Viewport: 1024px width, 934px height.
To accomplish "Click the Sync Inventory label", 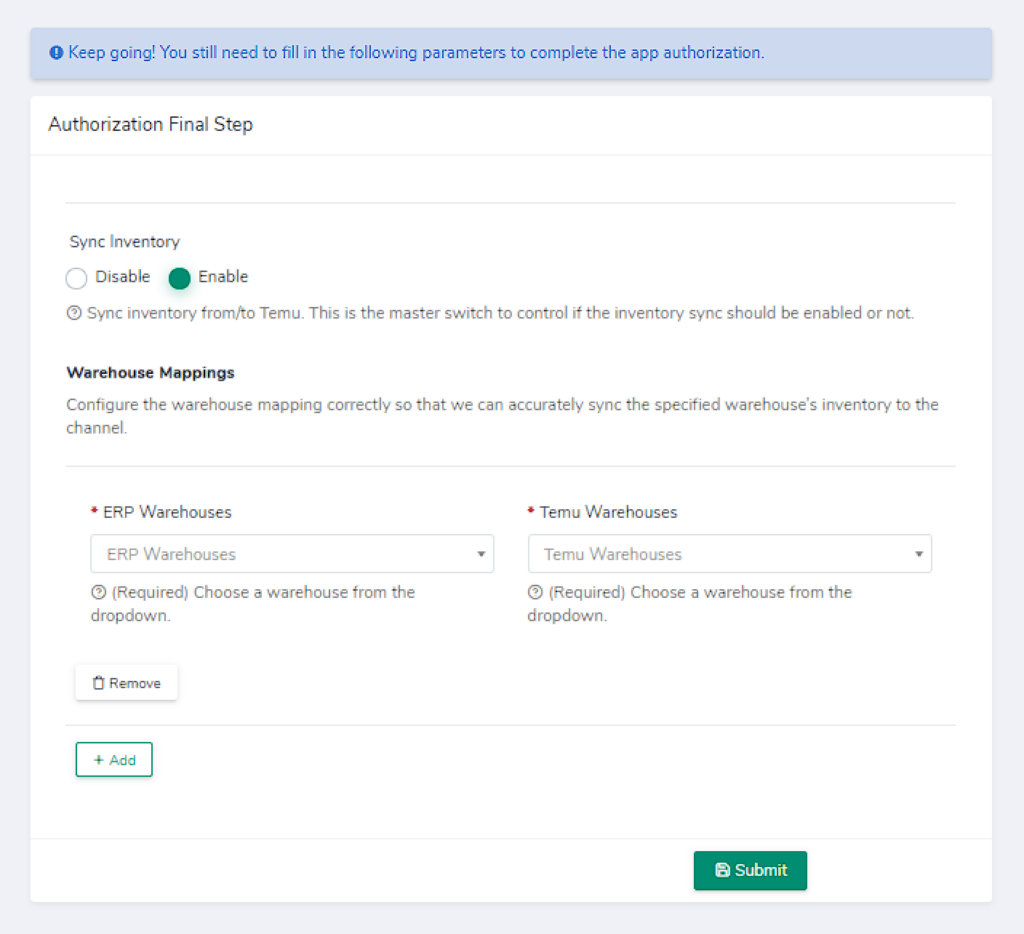I will 125,242.
